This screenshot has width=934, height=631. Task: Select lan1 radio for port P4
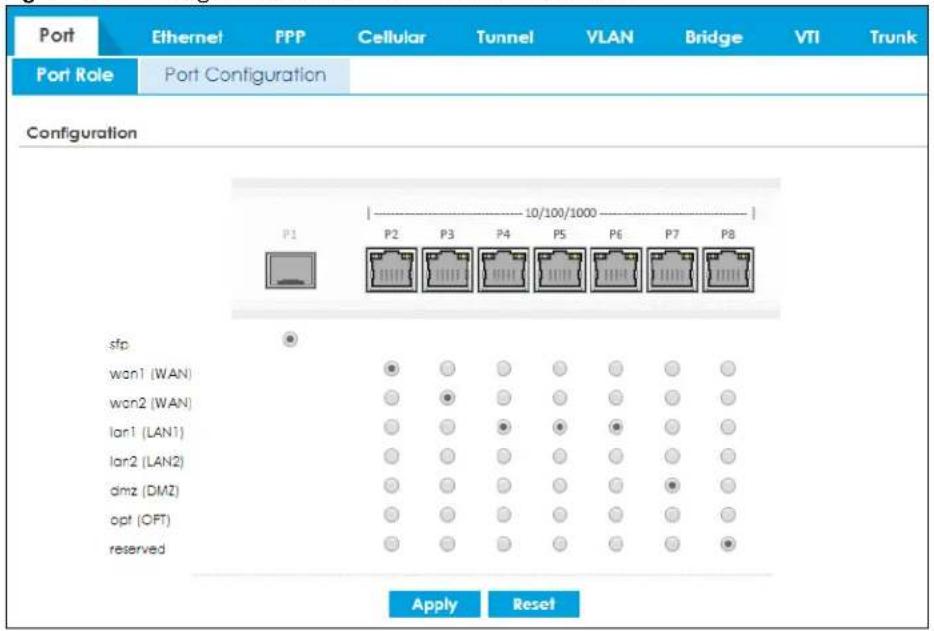tap(503, 427)
